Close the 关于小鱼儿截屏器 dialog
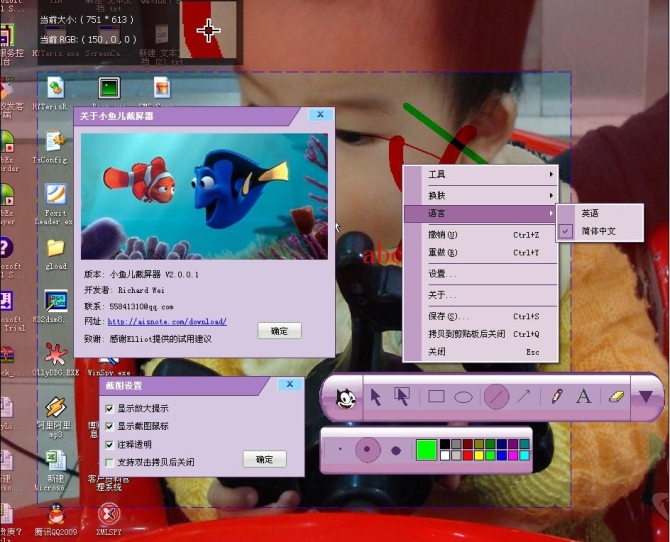 [x=320, y=114]
